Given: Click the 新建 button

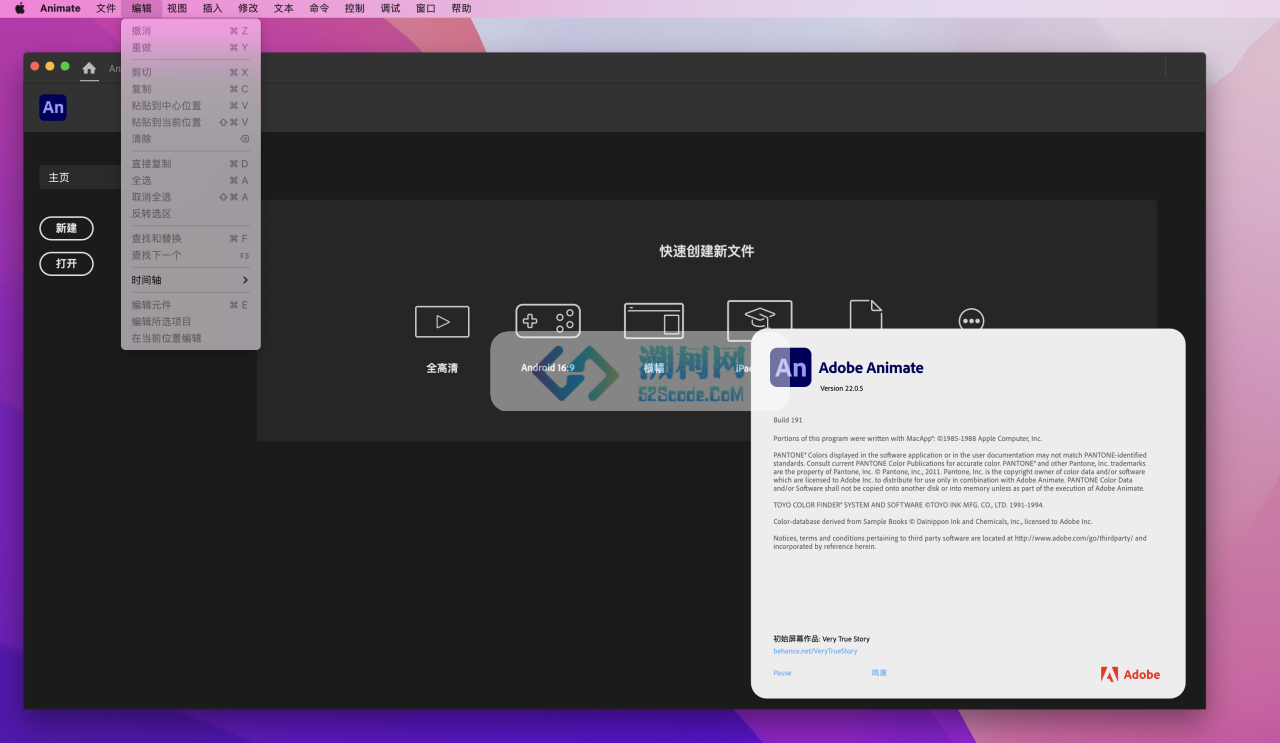Looking at the screenshot, I should [x=66, y=228].
